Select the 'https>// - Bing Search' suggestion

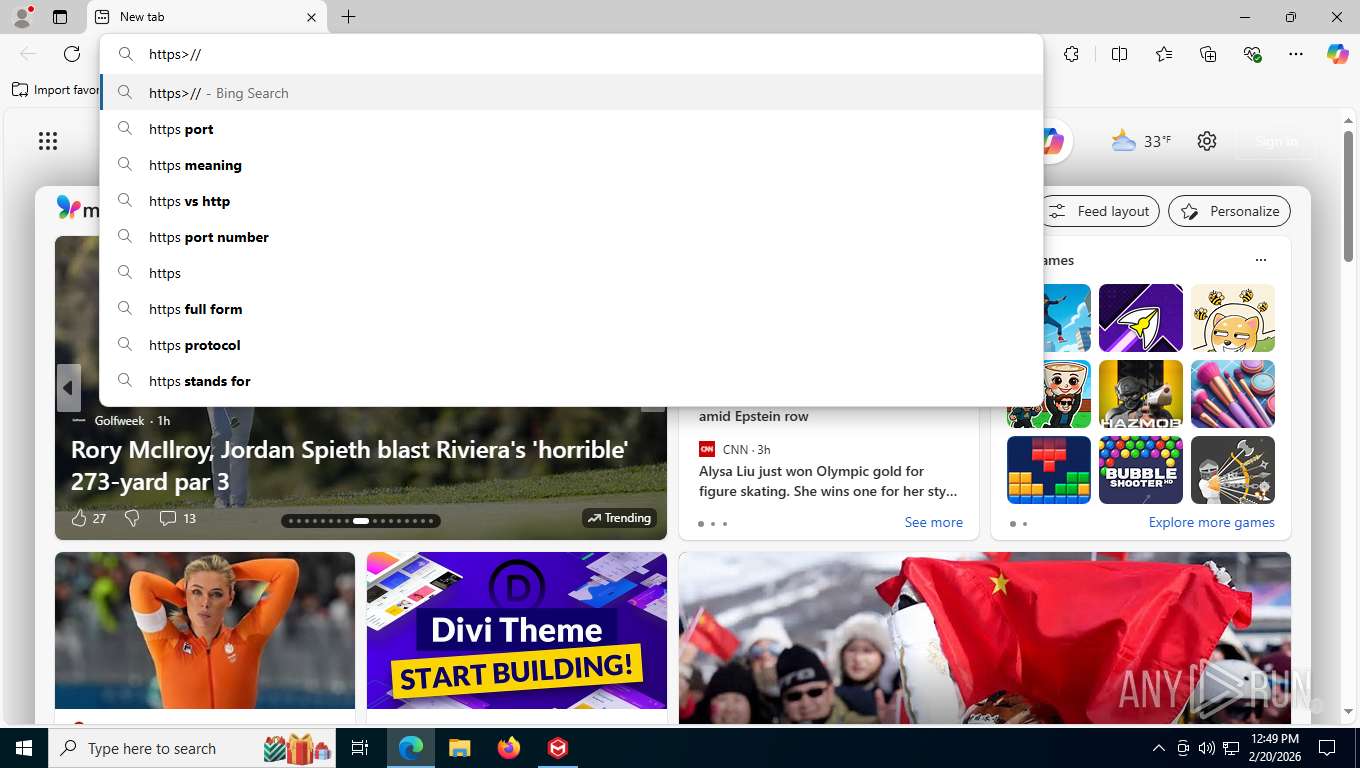(x=572, y=93)
